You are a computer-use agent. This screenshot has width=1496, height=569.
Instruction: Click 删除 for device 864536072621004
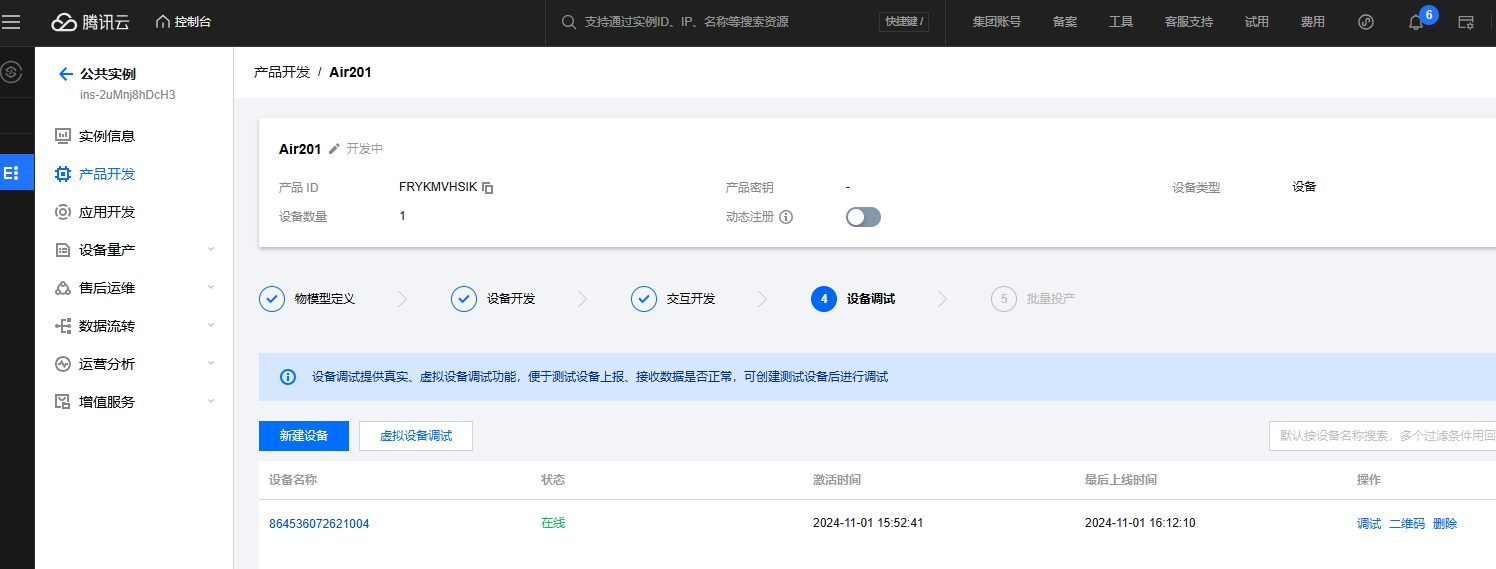click(x=1445, y=524)
